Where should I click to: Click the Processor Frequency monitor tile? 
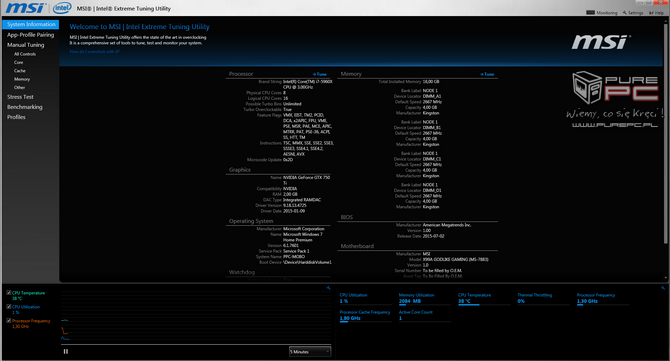pos(602,298)
